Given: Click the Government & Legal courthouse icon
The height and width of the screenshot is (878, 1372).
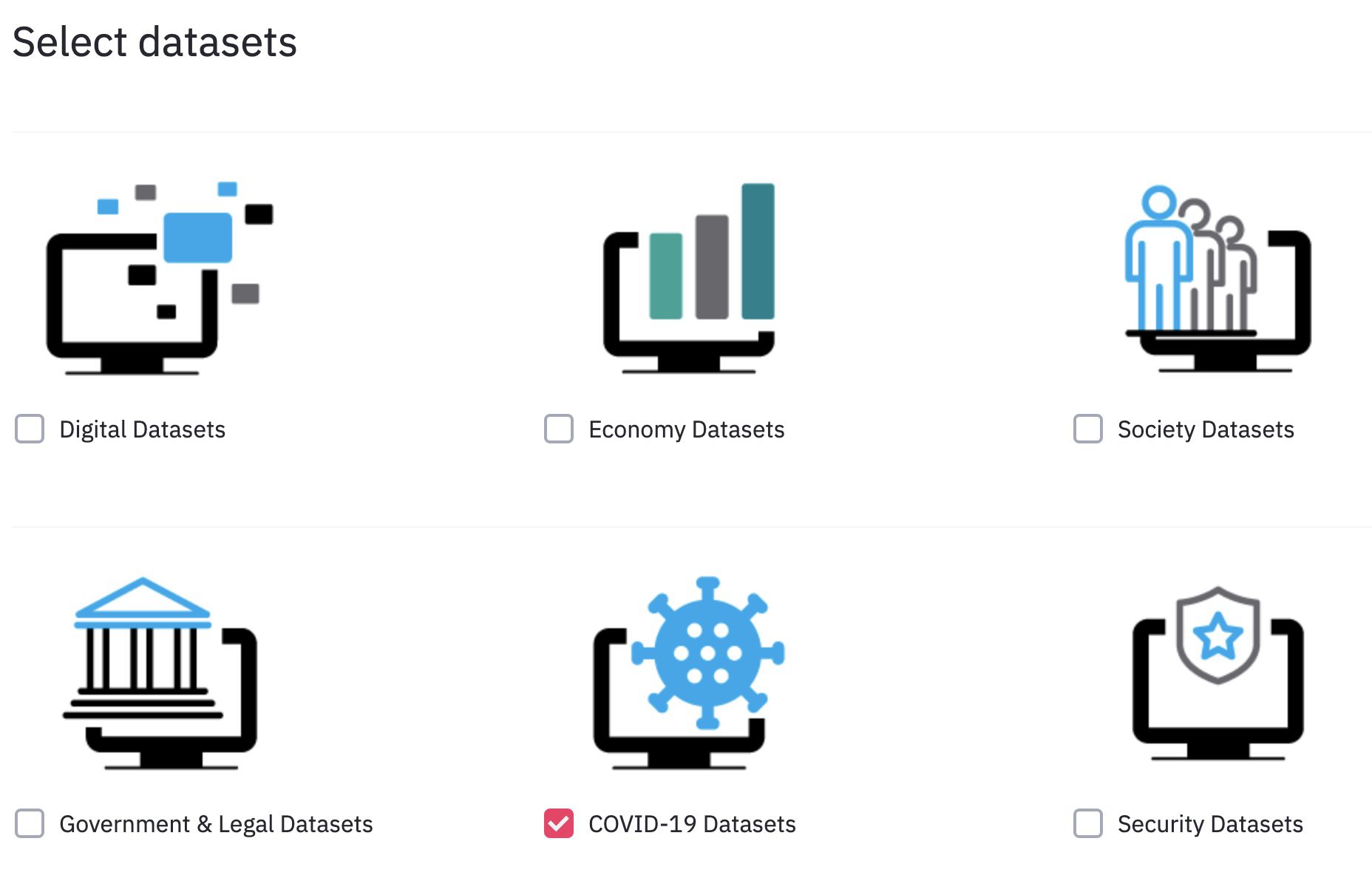Looking at the screenshot, I should [160, 673].
